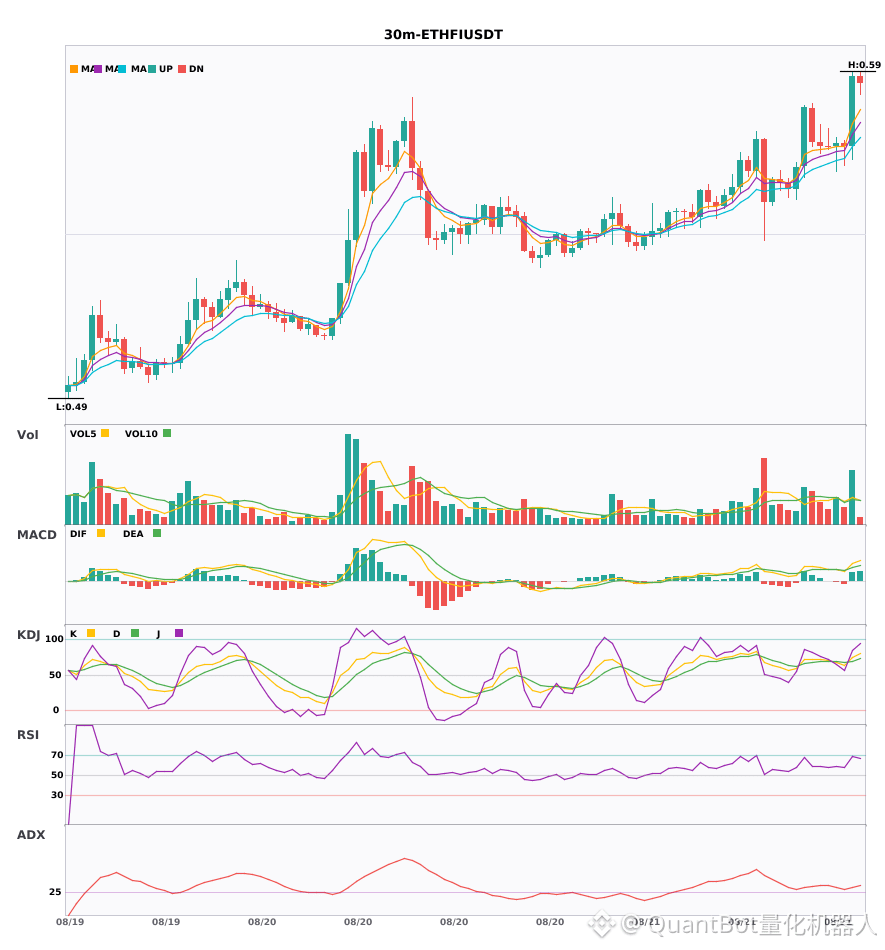Click the yellow VOL5 legend swatch
The width and height of the screenshot is (885, 950).
(105, 433)
